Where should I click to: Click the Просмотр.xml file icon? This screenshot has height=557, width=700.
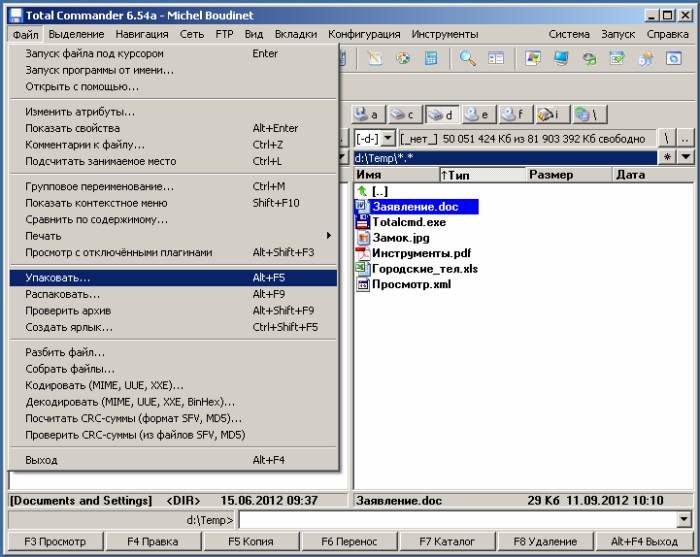(362, 284)
